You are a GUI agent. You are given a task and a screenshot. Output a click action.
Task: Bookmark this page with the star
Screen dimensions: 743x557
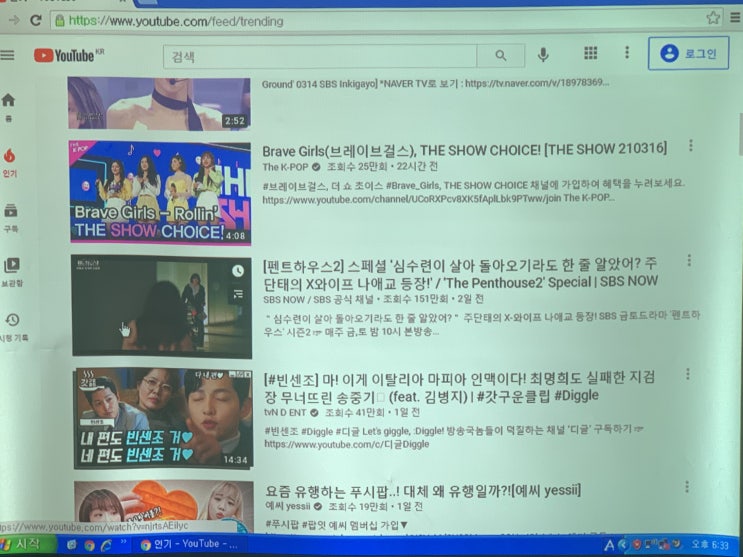[x=713, y=18]
